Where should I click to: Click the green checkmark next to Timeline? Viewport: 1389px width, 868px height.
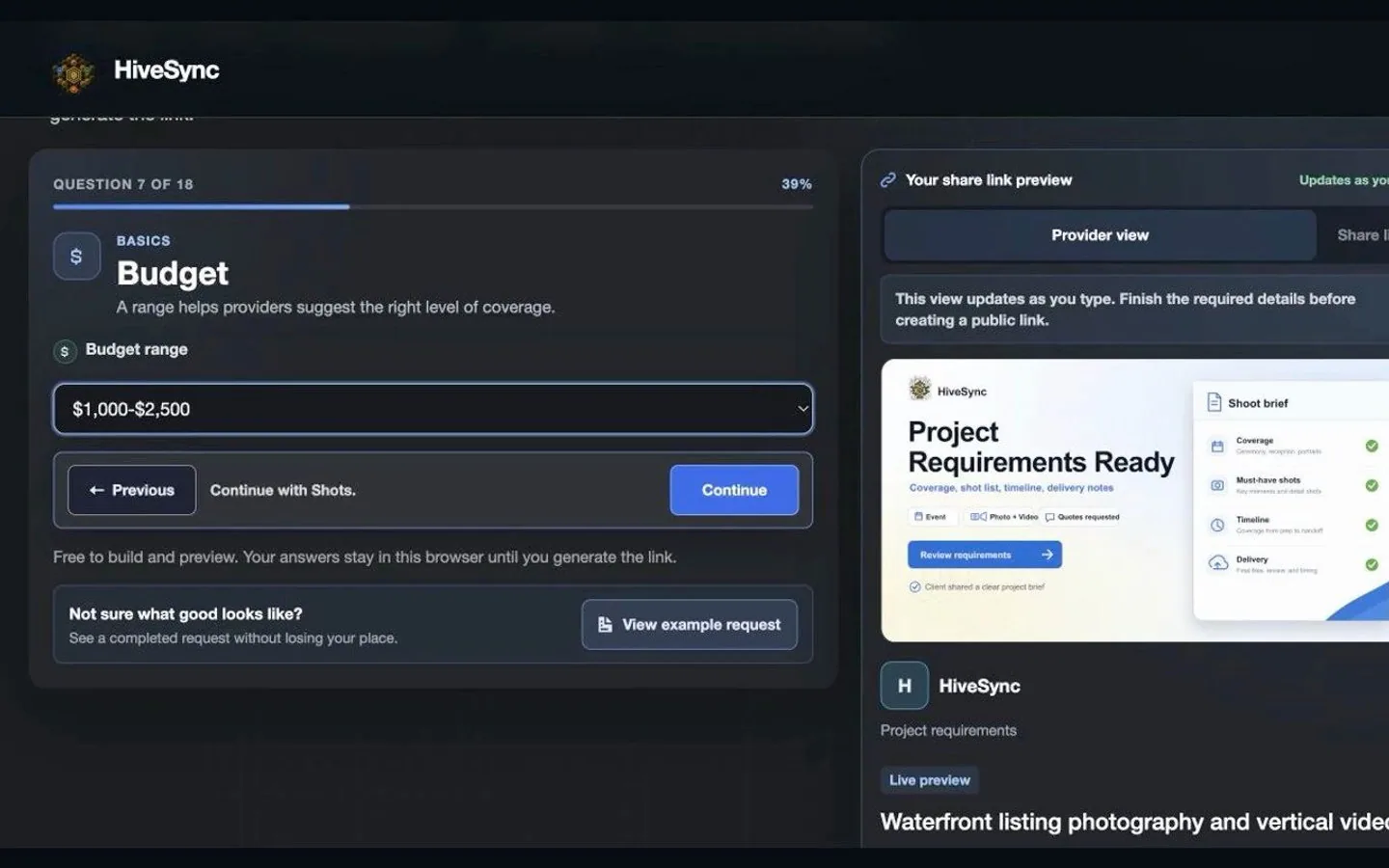coord(1372,525)
